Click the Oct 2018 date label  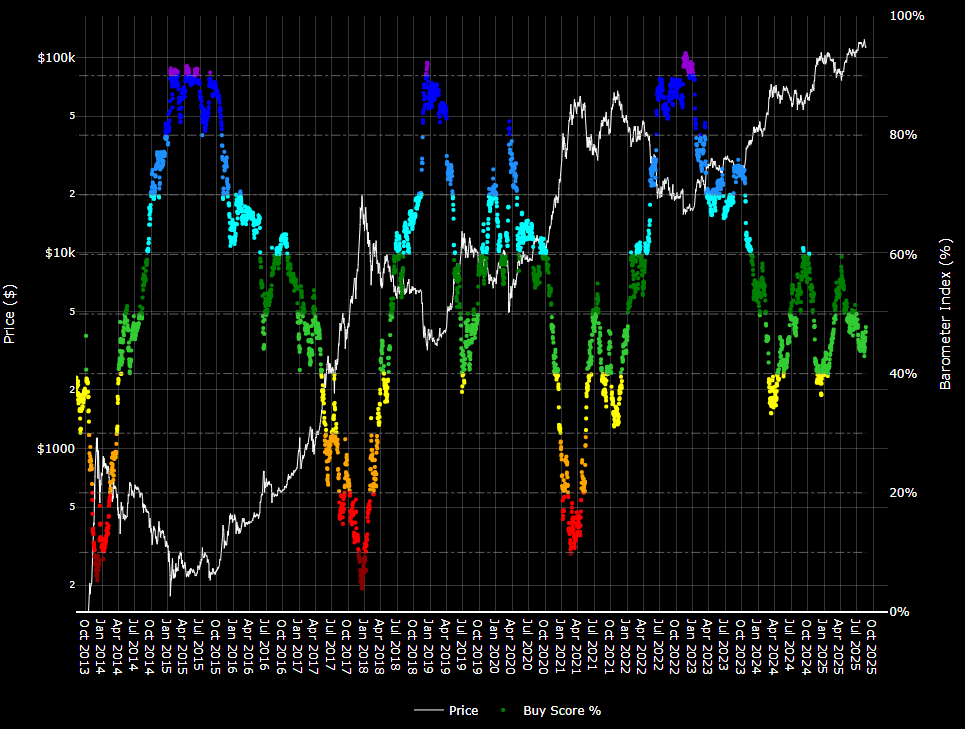tap(412, 647)
